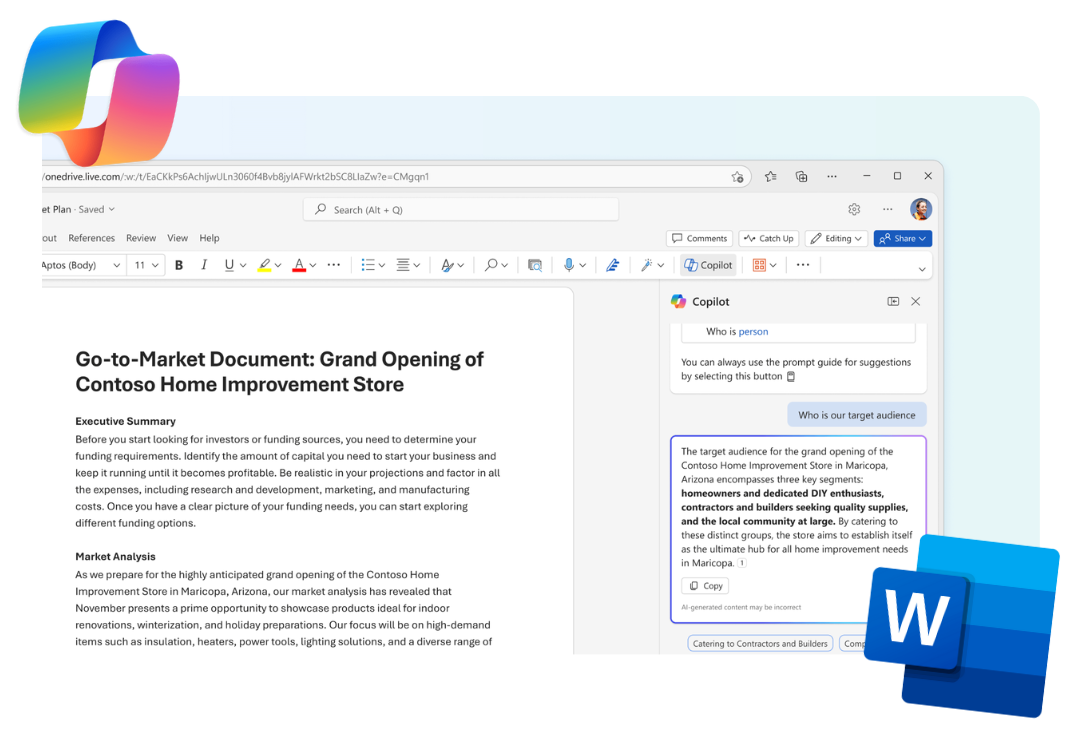The image size is (1080, 733).
Task: Apply yellow text highlight color
Action: click(264, 265)
